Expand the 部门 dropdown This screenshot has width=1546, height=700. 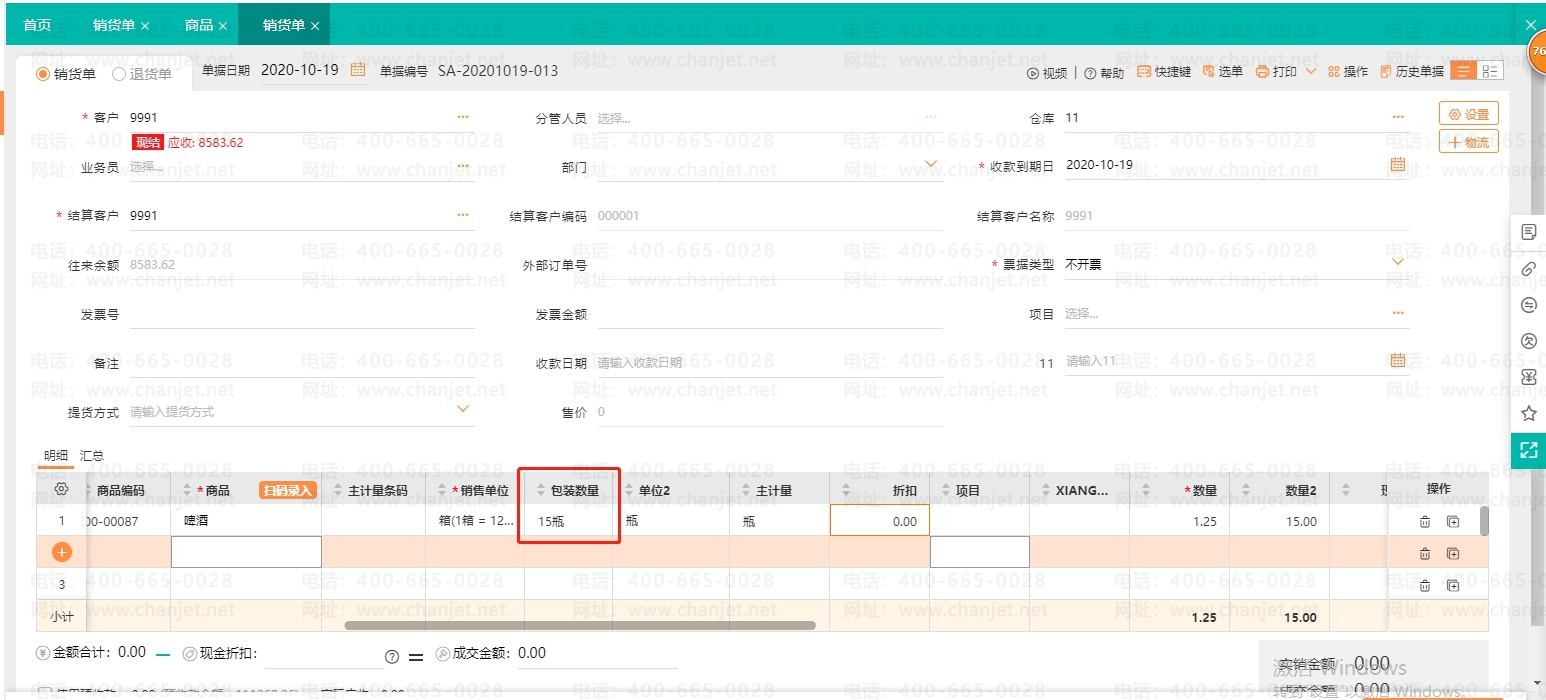(x=931, y=165)
